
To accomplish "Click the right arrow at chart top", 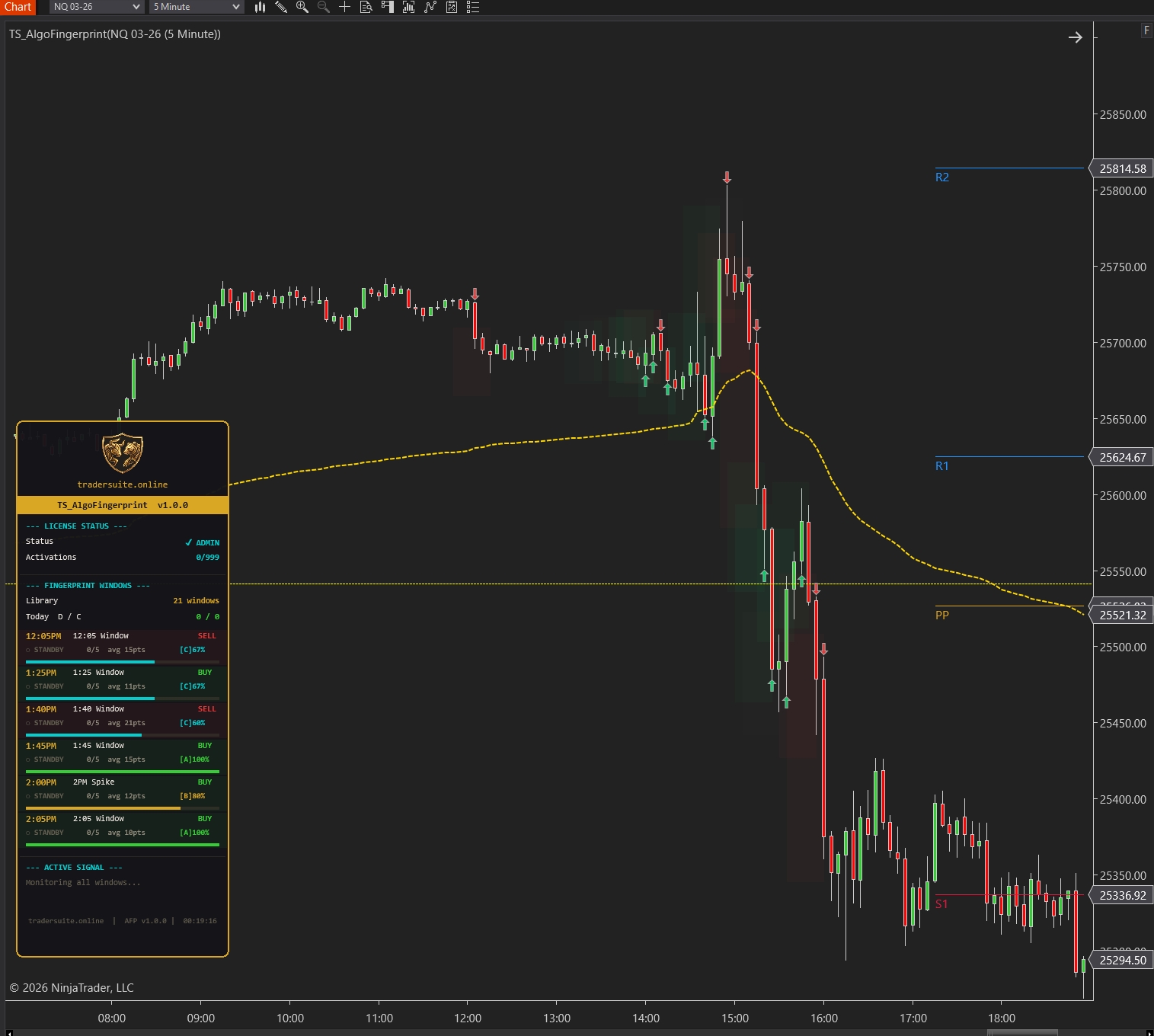I will 1076,37.
